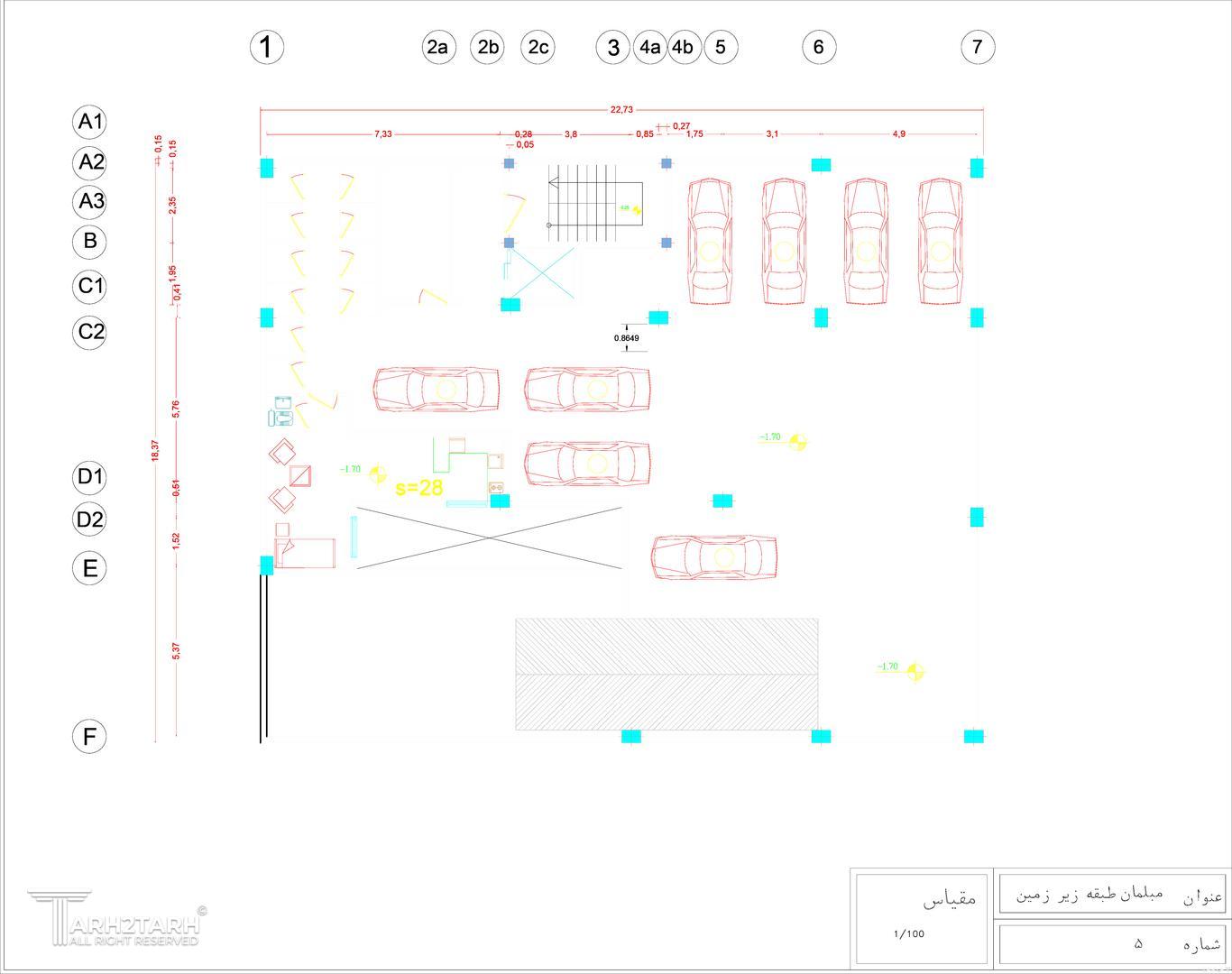Image resolution: width=1232 pixels, height=974 pixels.
Task: Click the 18,37 overall height dimension
Action: coord(155,451)
